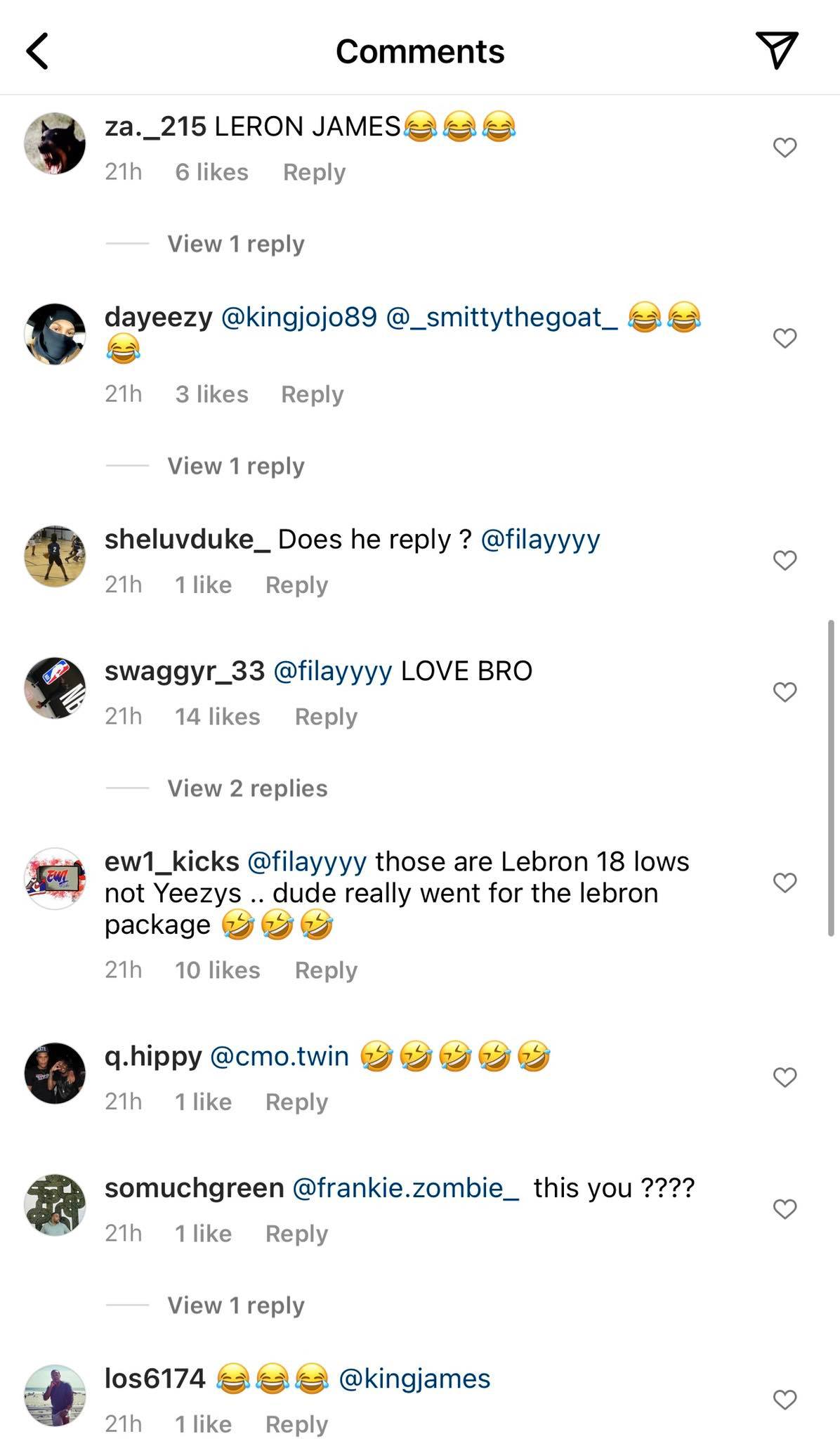Tap Reply under ew1_kicks' comment
840x1439 pixels.
[326, 970]
